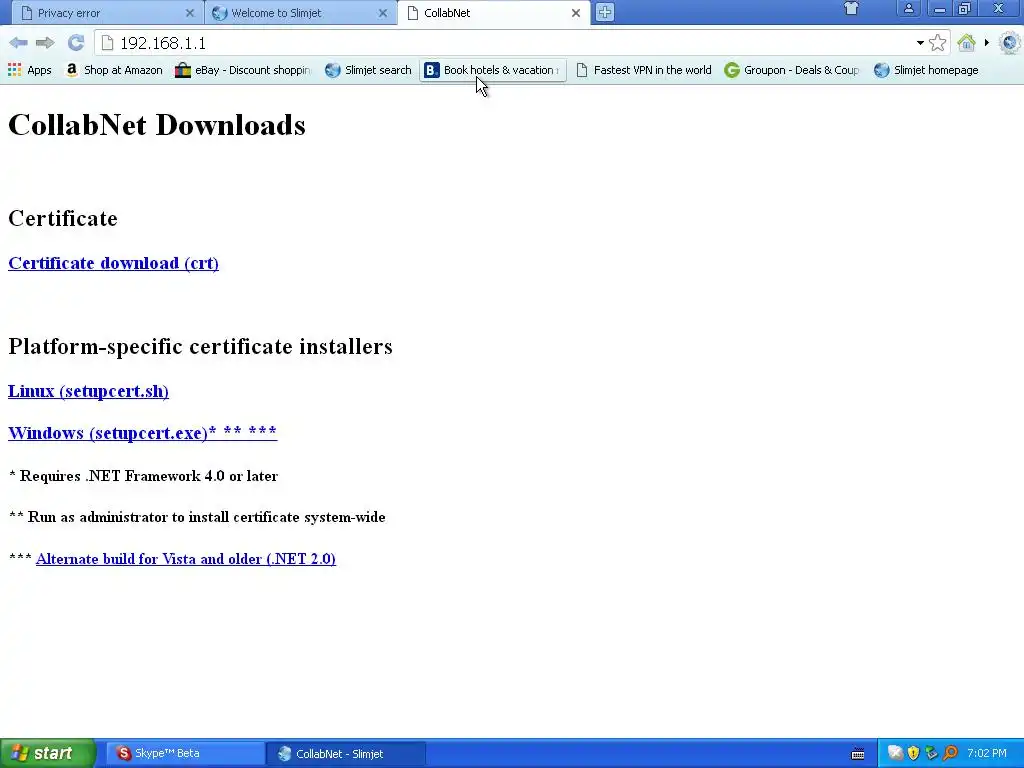Bookmark this page with the star icon
This screenshot has width=1024, height=768.
[x=937, y=43]
